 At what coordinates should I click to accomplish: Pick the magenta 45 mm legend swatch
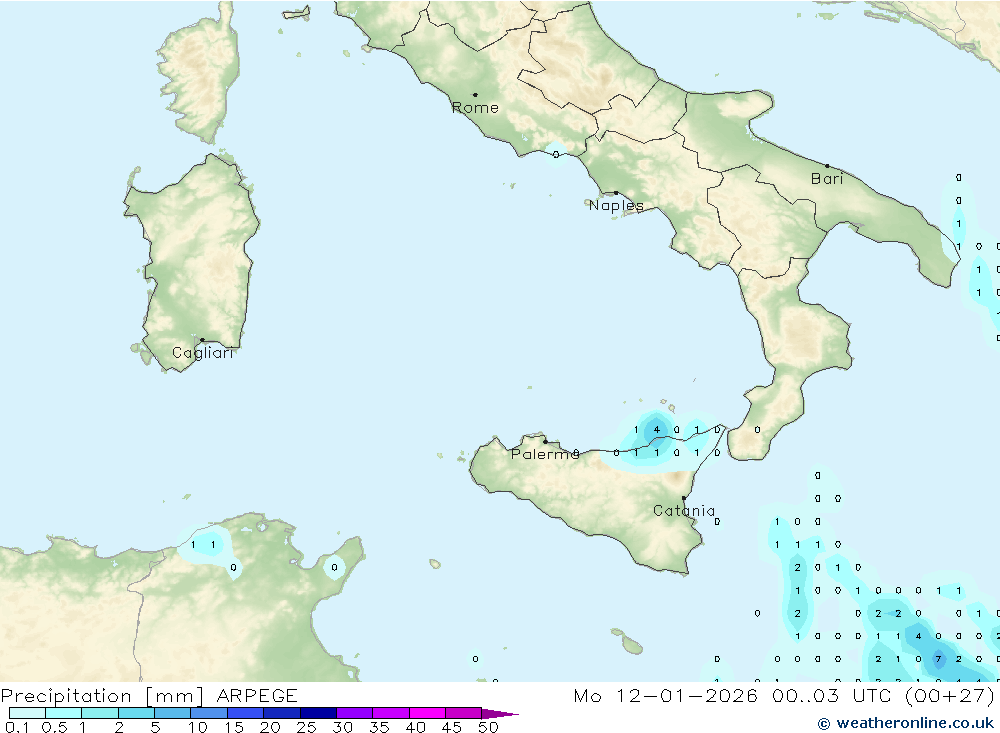pos(463,714)
